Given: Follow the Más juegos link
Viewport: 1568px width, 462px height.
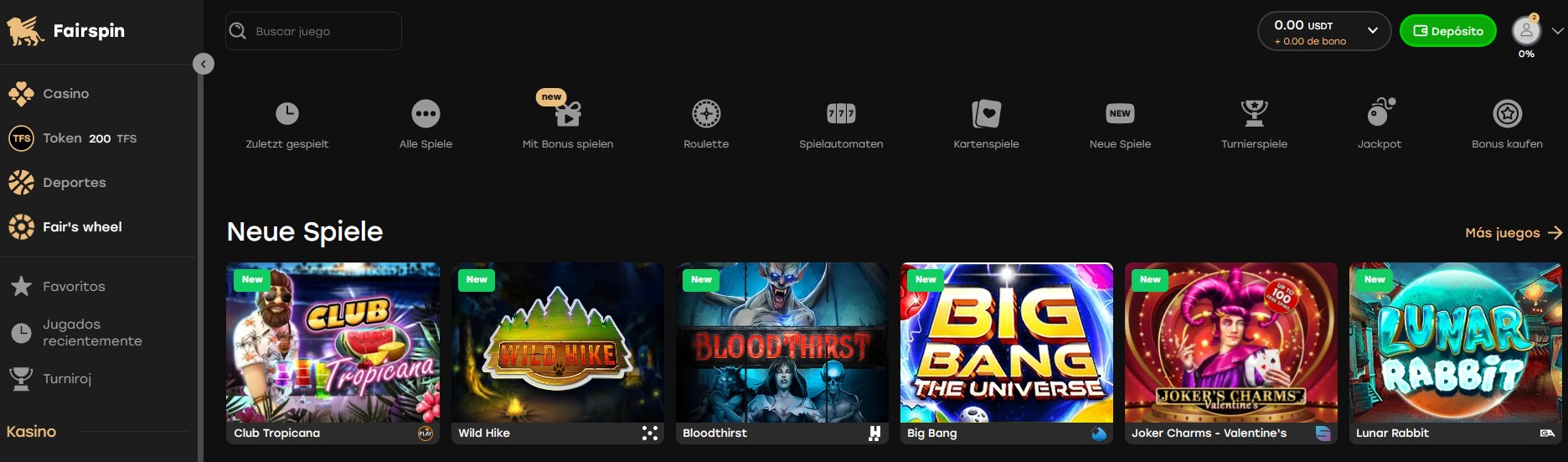Looking at the screenshot, I should click(1513, 233).
